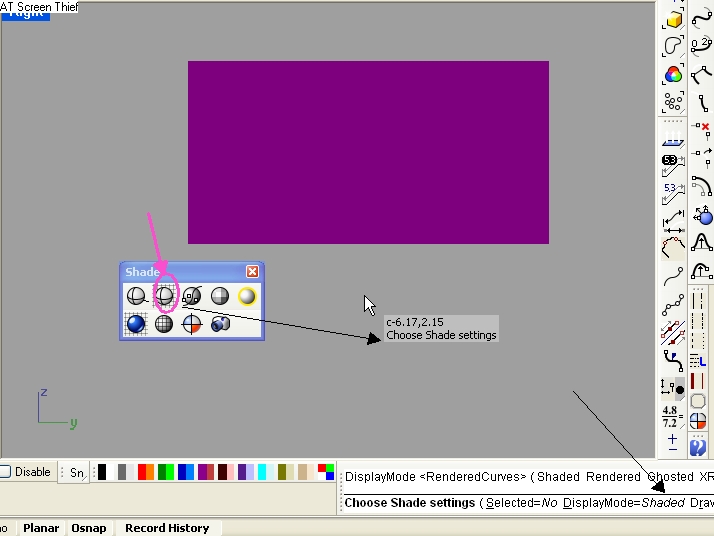Toggle Record History in status bar
This screenshot has width=714, height=536.
pos(167,528)
